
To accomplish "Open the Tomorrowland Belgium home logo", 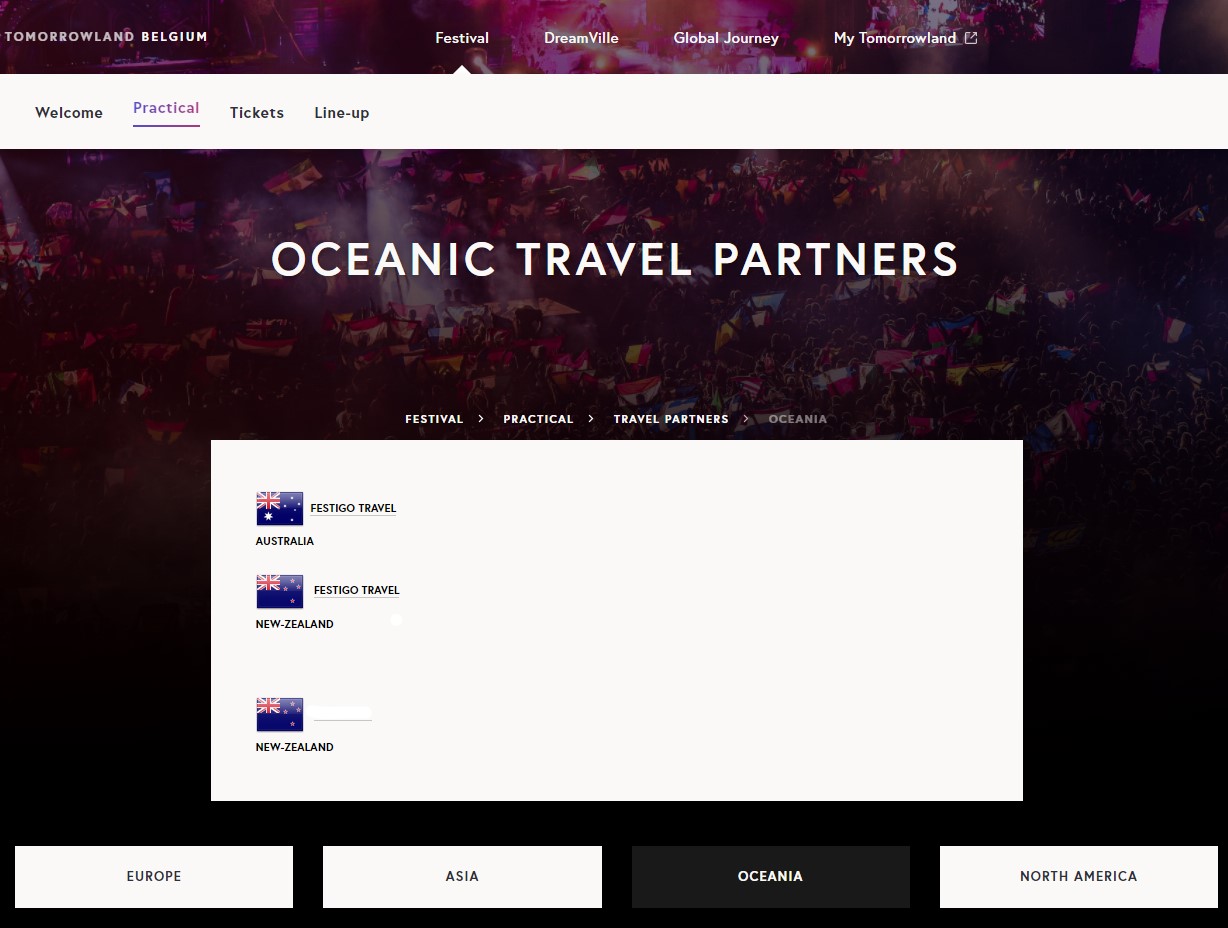I will point(106,37).
